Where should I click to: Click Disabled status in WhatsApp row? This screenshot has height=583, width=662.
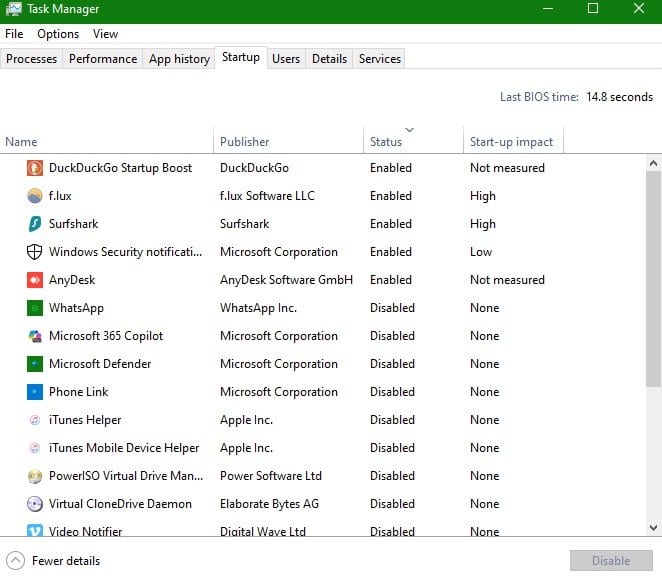392,308
